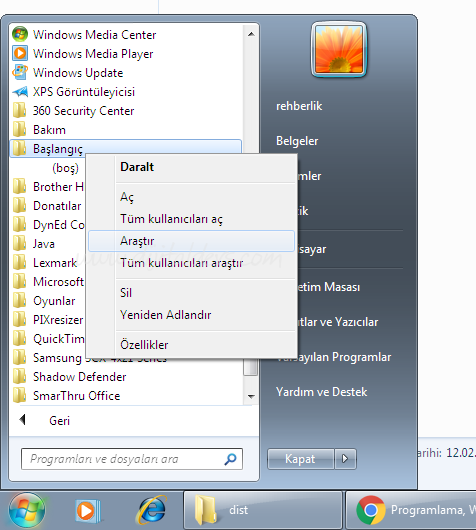The width and height of the screenshot is (476, 530).
Task: Click the Kapat shutdown button
Action: pyautogui.click(x=301, y=459)
